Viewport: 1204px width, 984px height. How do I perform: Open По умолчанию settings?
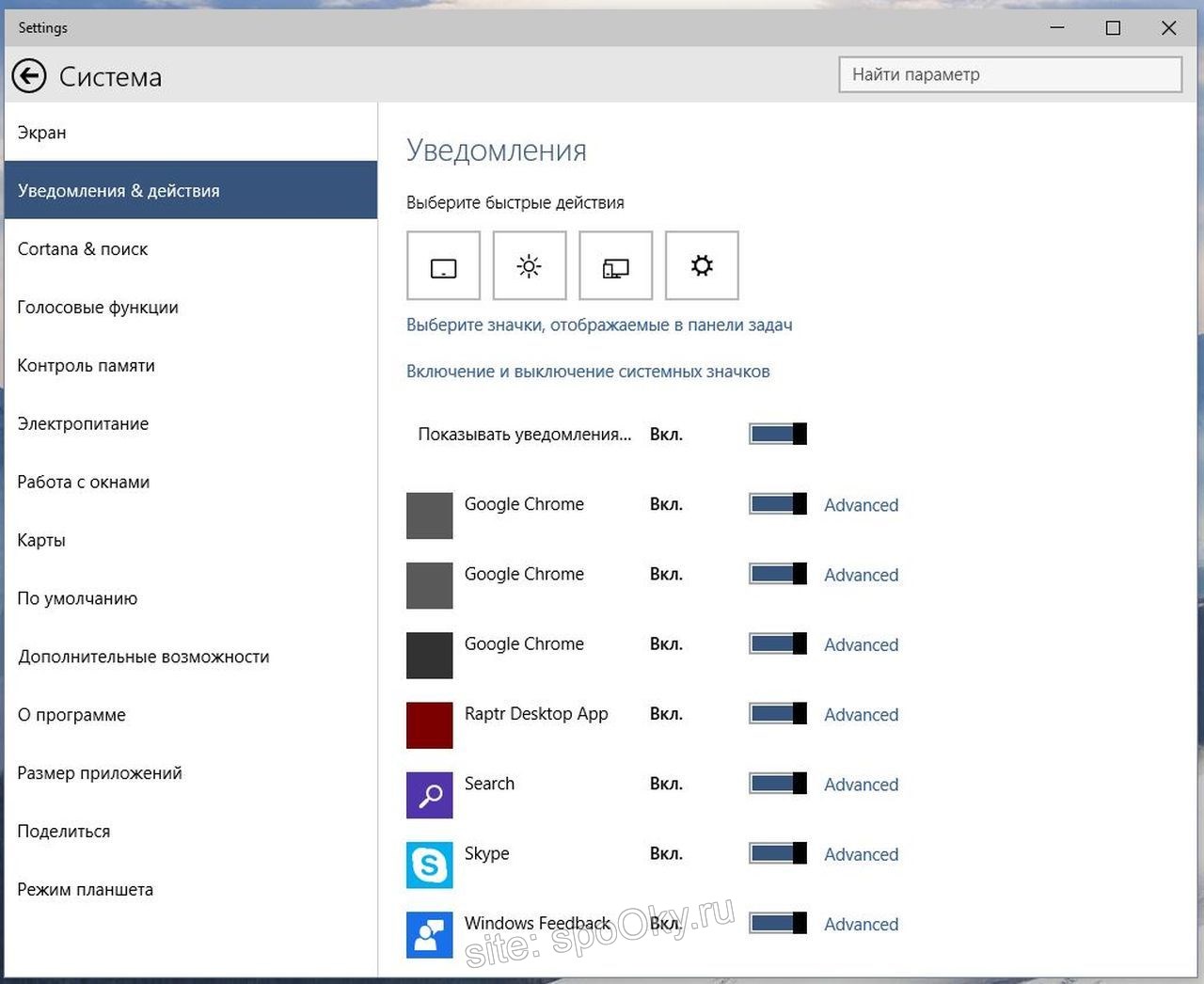191,598
